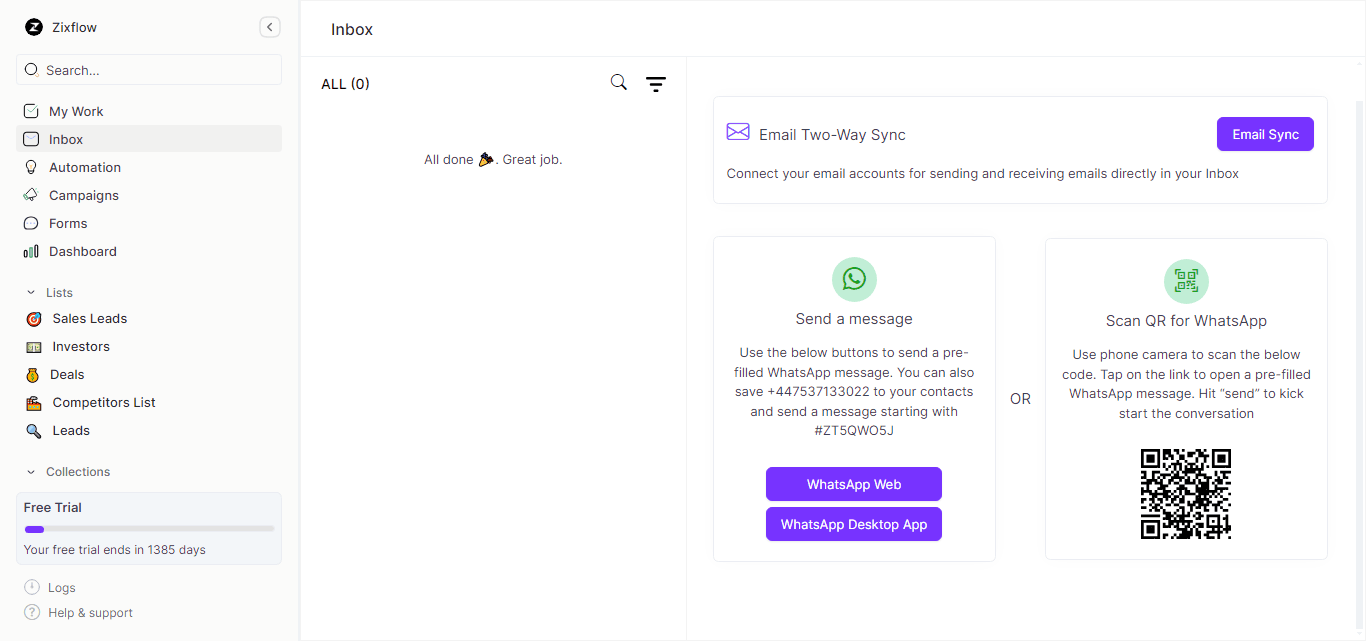Image resolution: width=1366 pixels, height=641 pixels.
Task: Open the Forms section
Action: coord(70,223)
